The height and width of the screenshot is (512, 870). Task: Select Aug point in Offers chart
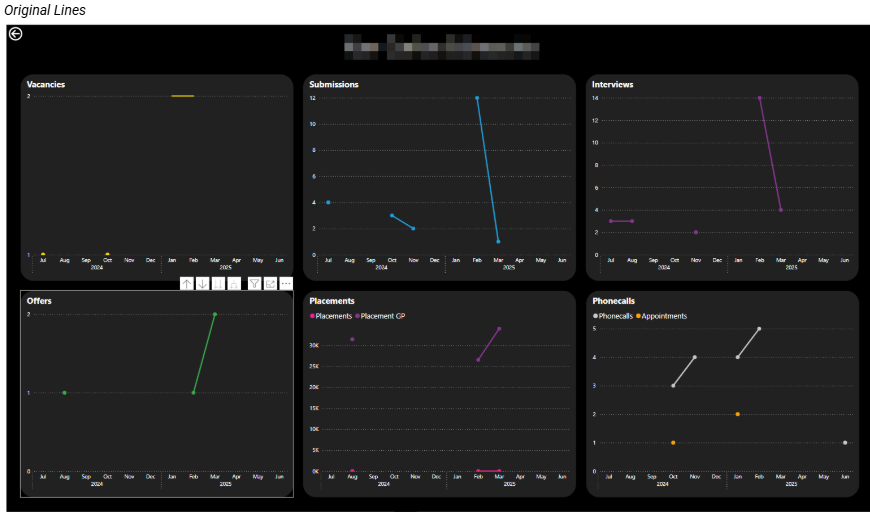point(64,393)
